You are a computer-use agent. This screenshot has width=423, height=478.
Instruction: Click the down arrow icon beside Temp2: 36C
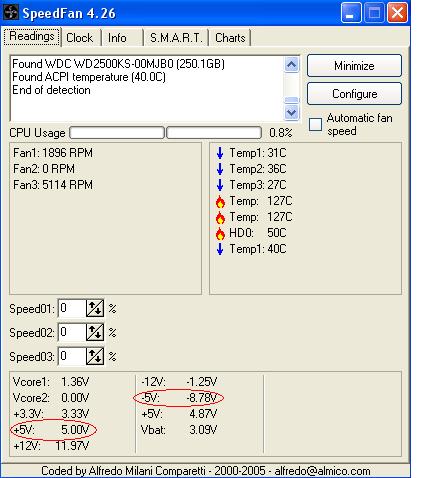pyautogui.click(x=220, y=169)
